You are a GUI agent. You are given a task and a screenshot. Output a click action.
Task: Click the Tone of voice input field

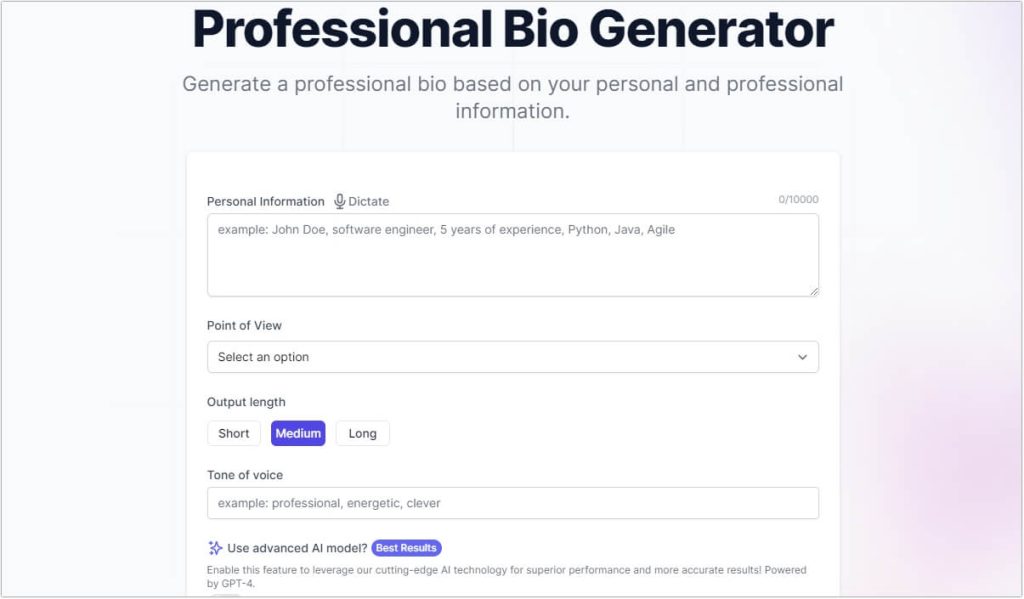pyautogui.click(x=512, y=503)
